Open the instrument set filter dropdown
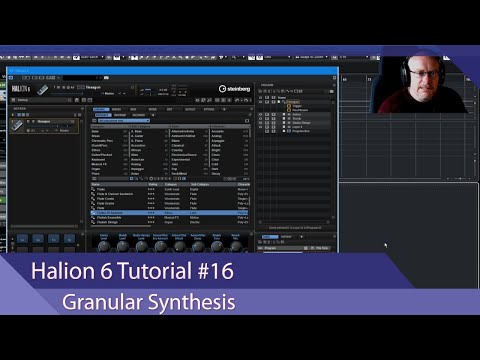 [123, 121]
